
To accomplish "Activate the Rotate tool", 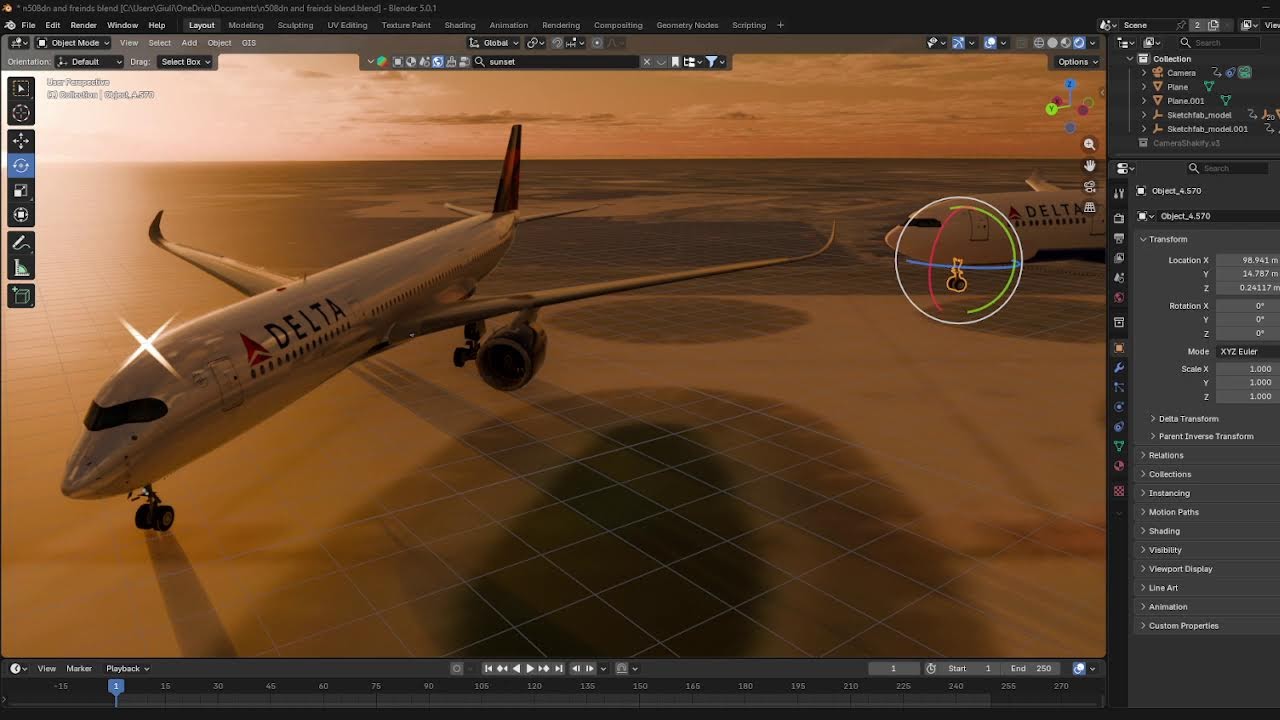I will tap(21, 165).
